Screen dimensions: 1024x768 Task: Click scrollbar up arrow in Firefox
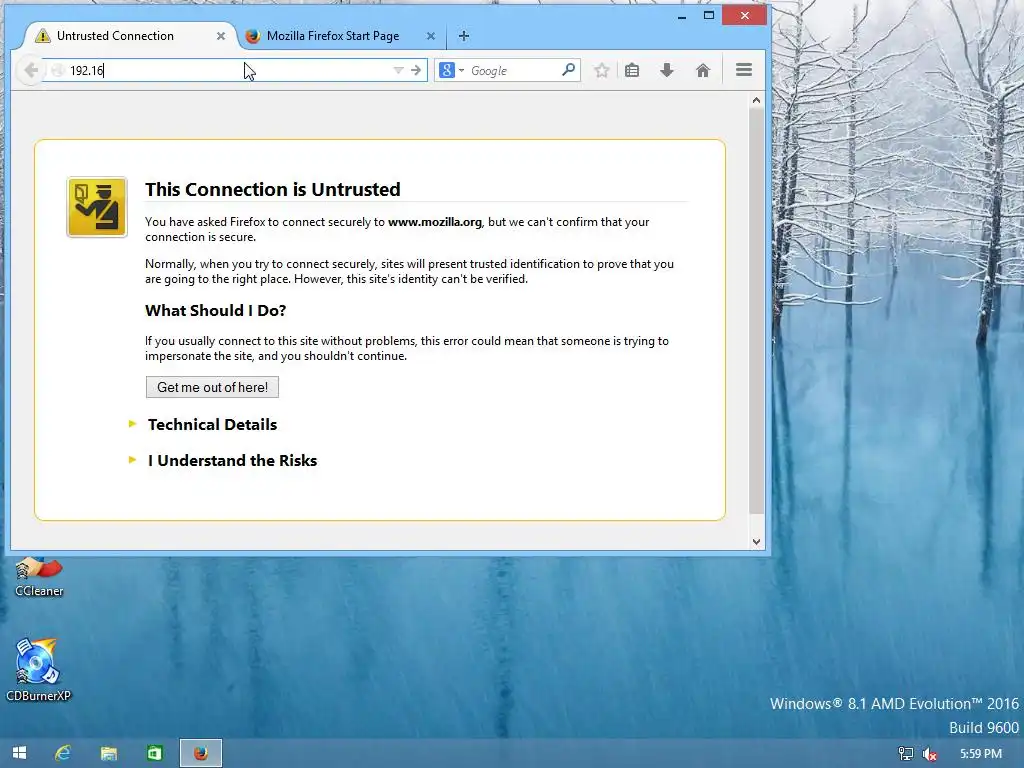click(756, 100)
